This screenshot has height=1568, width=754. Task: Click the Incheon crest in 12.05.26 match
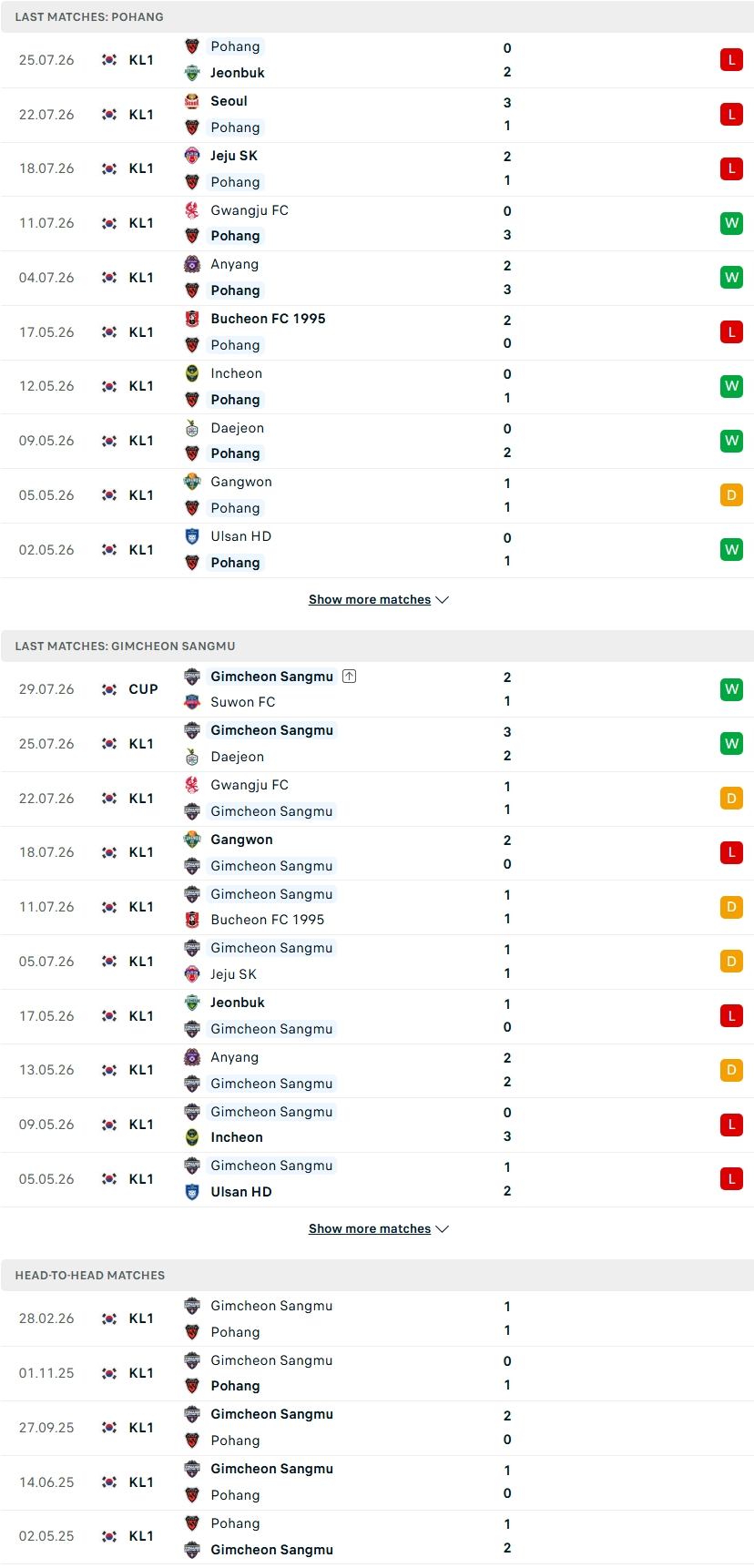(x=192, y=373)
